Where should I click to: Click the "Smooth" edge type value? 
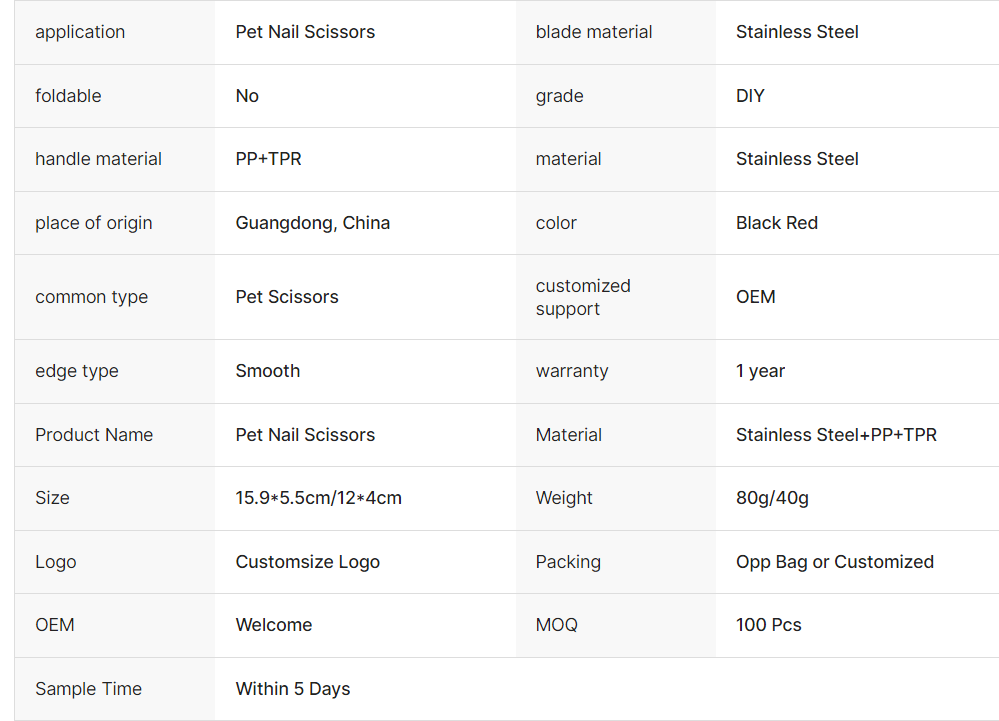[x=267, y=371]
